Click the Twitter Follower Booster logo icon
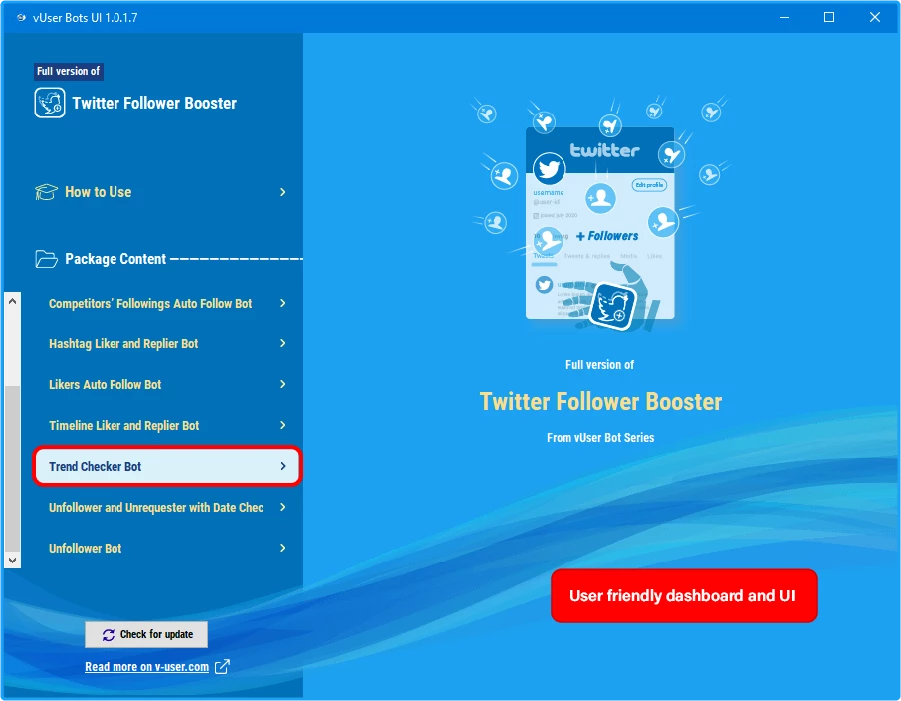The width and height of the screenshot is (901, 701). 49,103
